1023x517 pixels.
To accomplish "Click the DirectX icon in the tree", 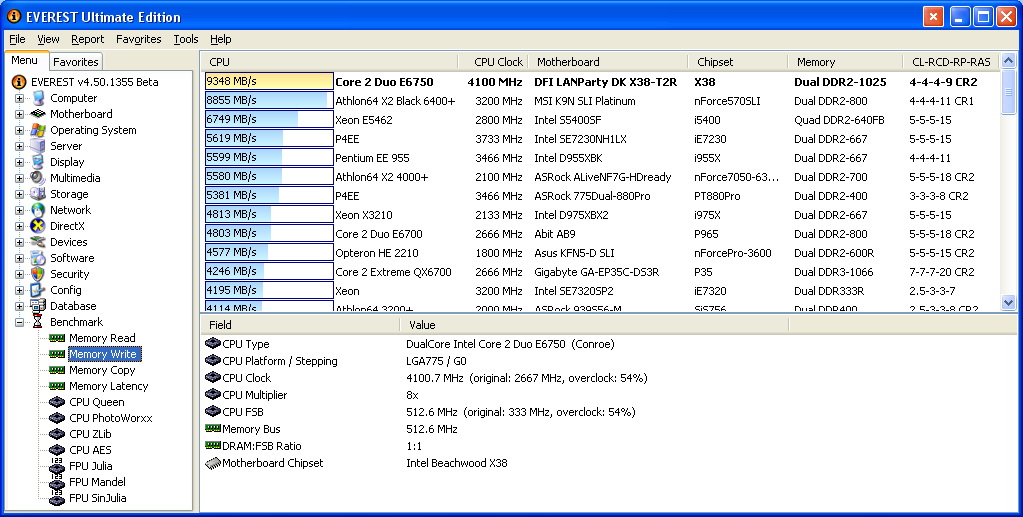I will pyautogui.click(x=38, y=226).
